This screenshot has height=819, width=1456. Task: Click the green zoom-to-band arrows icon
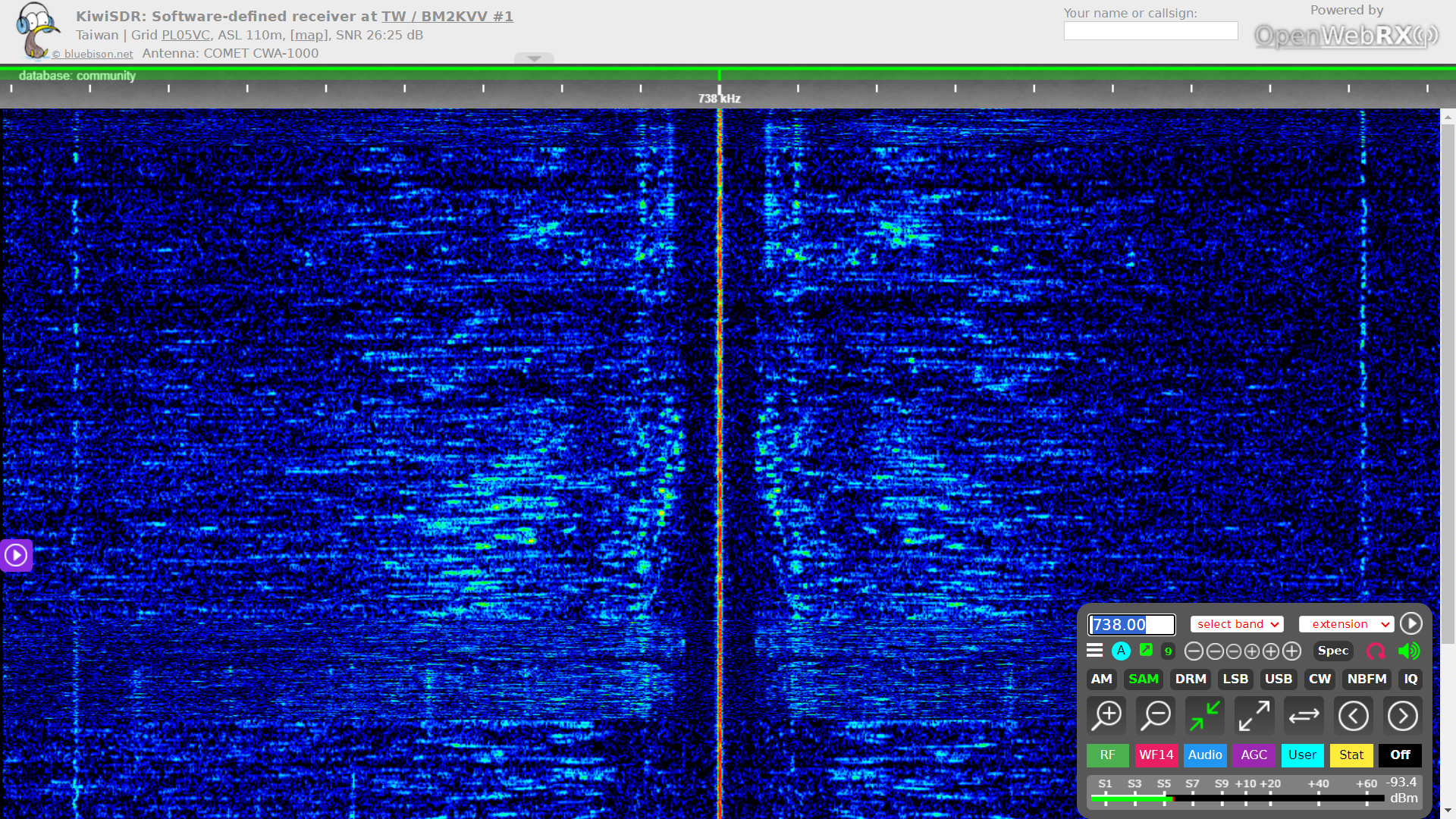(1205, 715)
